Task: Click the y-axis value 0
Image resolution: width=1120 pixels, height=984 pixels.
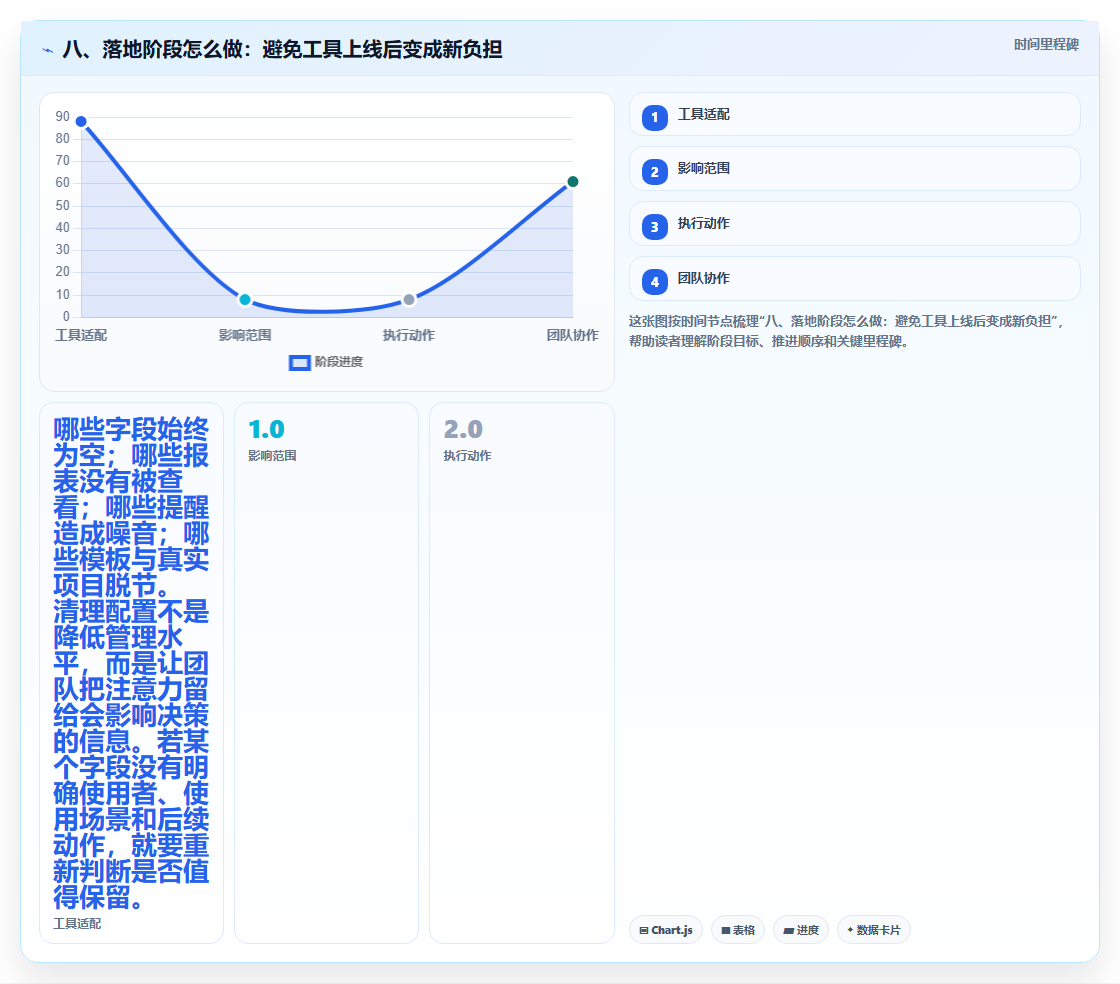Action: point(66,316)
